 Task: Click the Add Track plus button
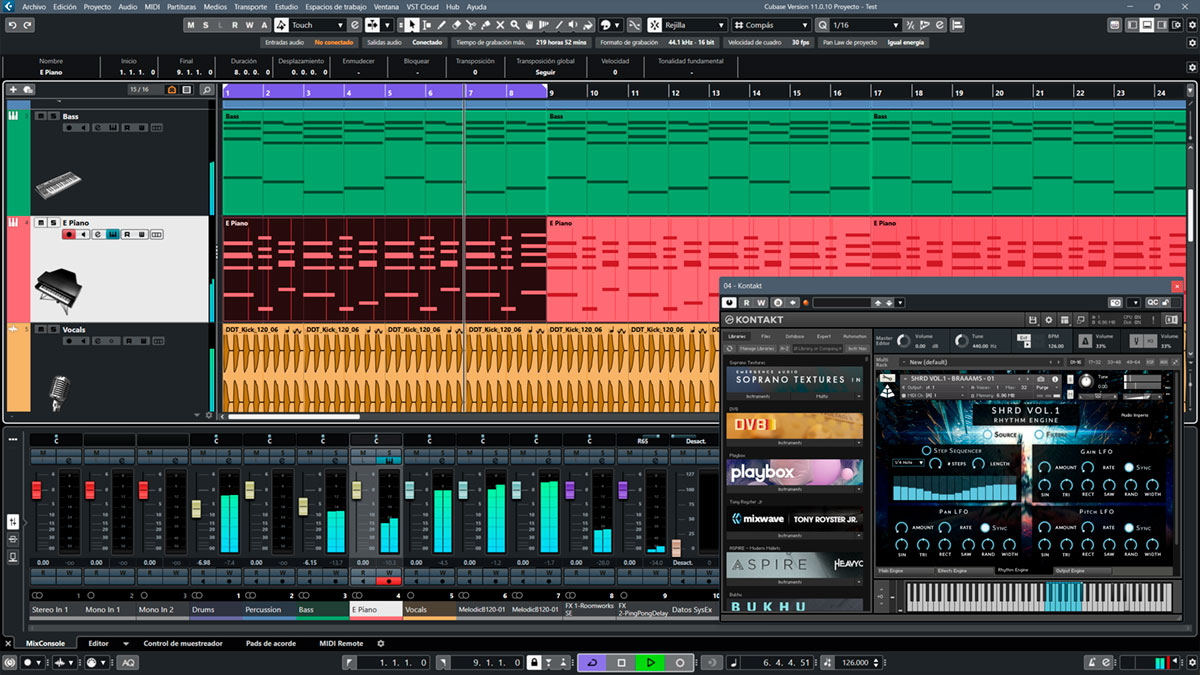click(14, 90)
